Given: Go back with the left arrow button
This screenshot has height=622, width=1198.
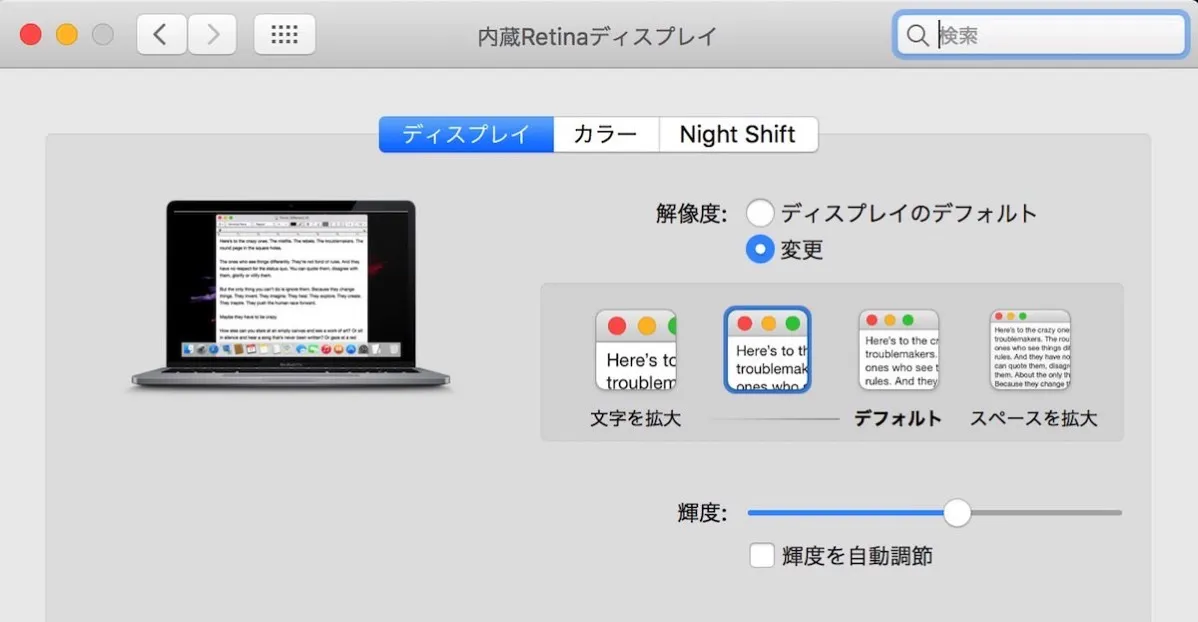Looking at the screenshot, I should pyautogui.click(x=161, y=34).
